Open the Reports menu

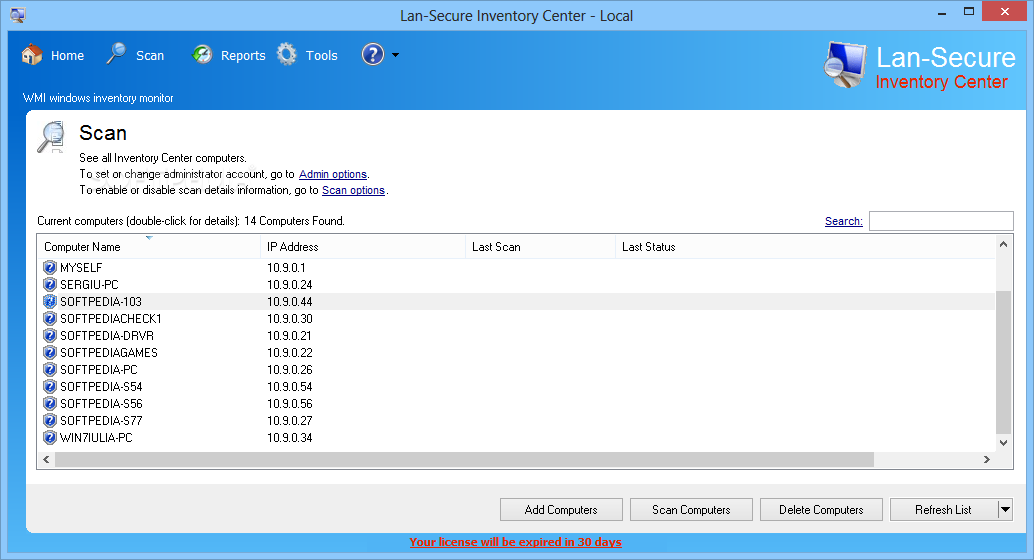point(243,55)
